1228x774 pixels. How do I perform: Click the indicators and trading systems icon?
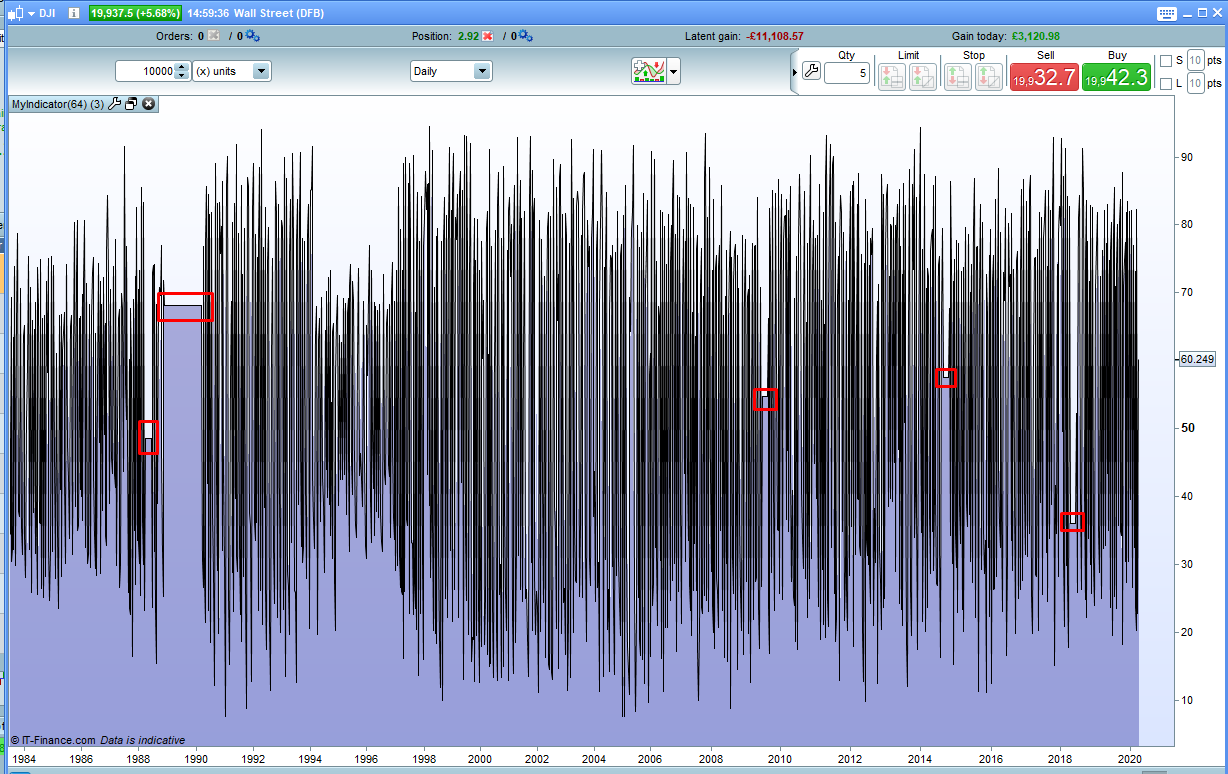pyautogui.click(x=649, y=71)
